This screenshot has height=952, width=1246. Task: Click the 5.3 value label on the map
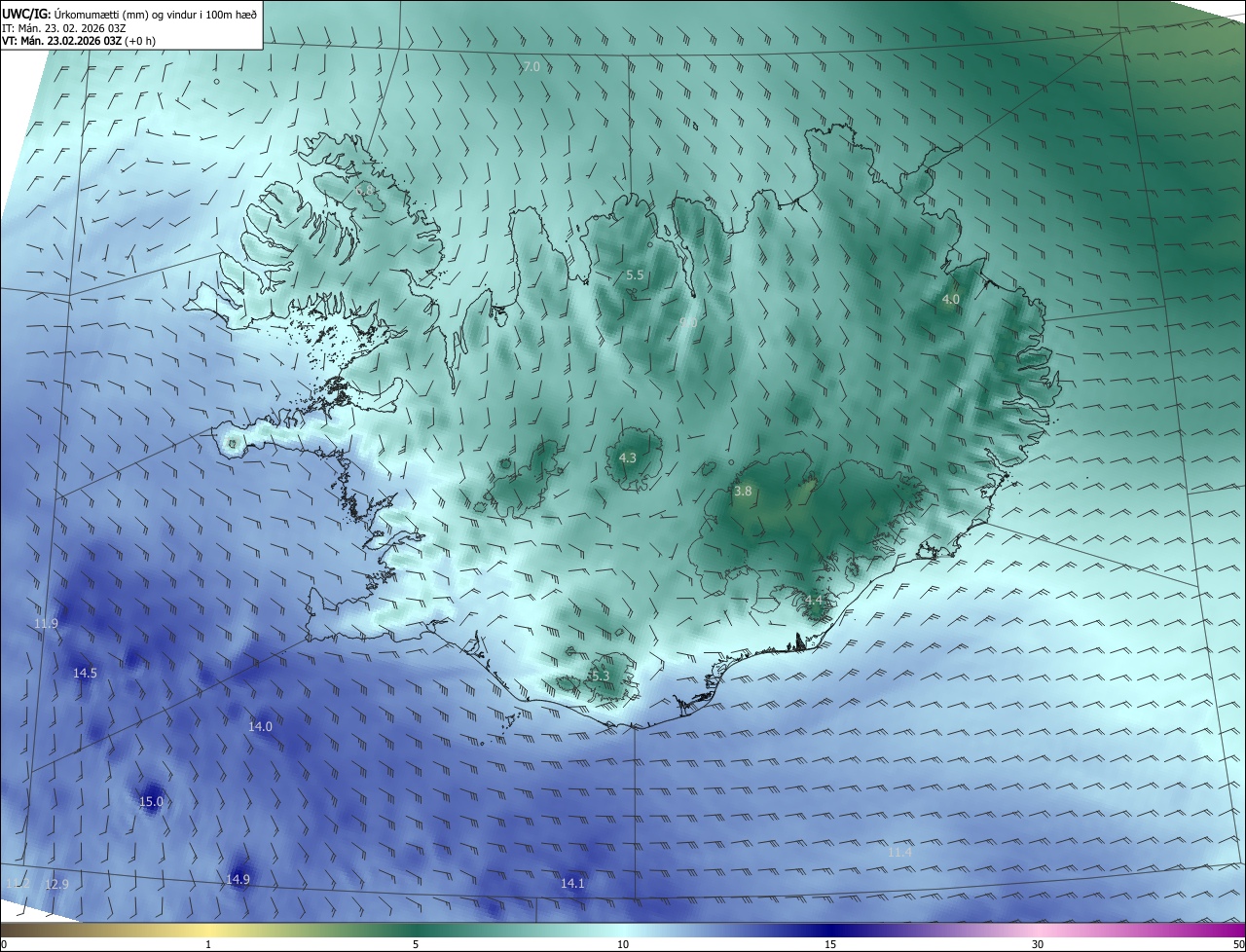tap(600, 676)
